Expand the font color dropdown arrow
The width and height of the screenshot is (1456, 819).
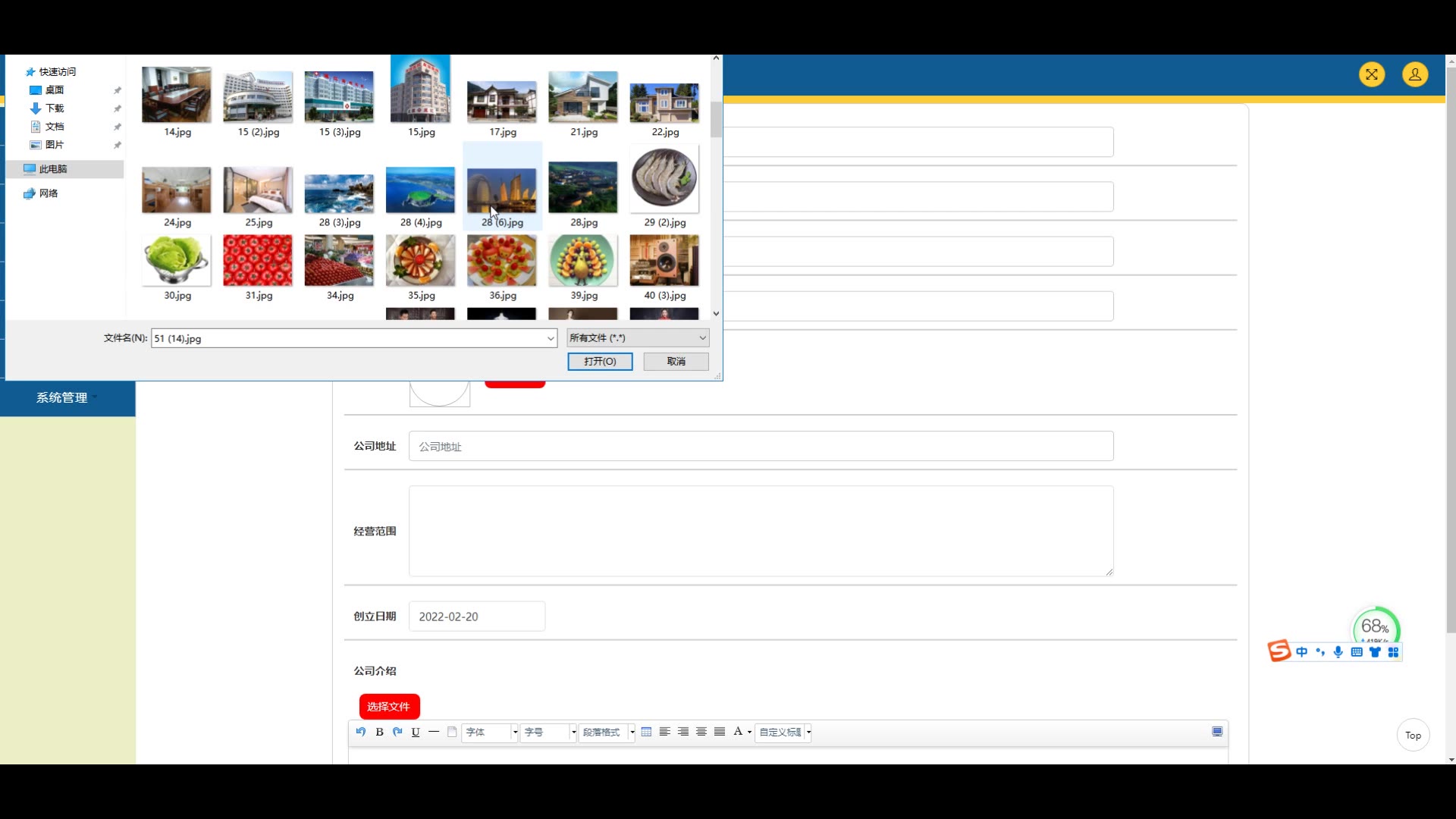[749, 733]
